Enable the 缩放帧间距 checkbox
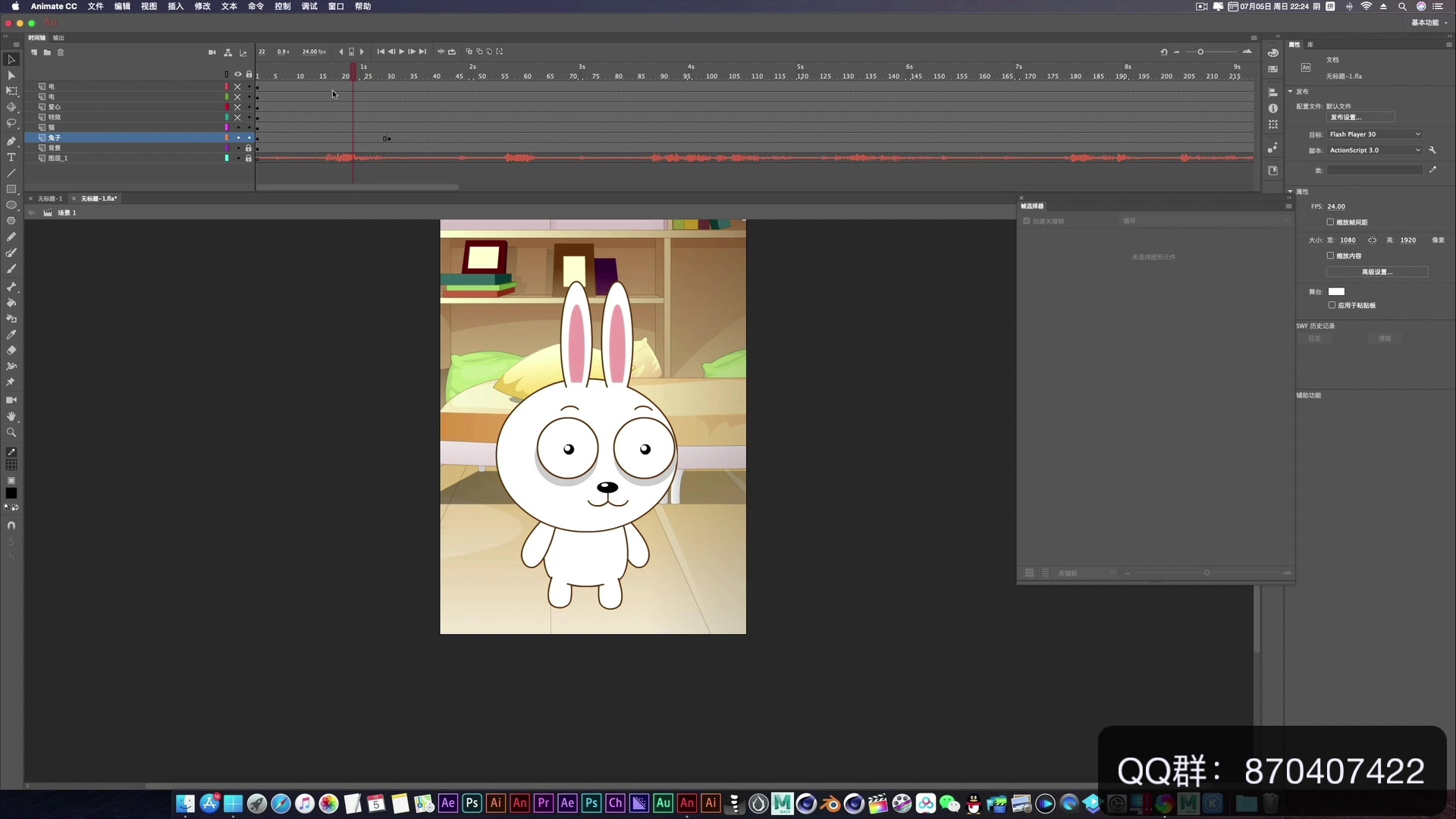This screenshot has height=819, width=1456. click(x=1330, y=222)
